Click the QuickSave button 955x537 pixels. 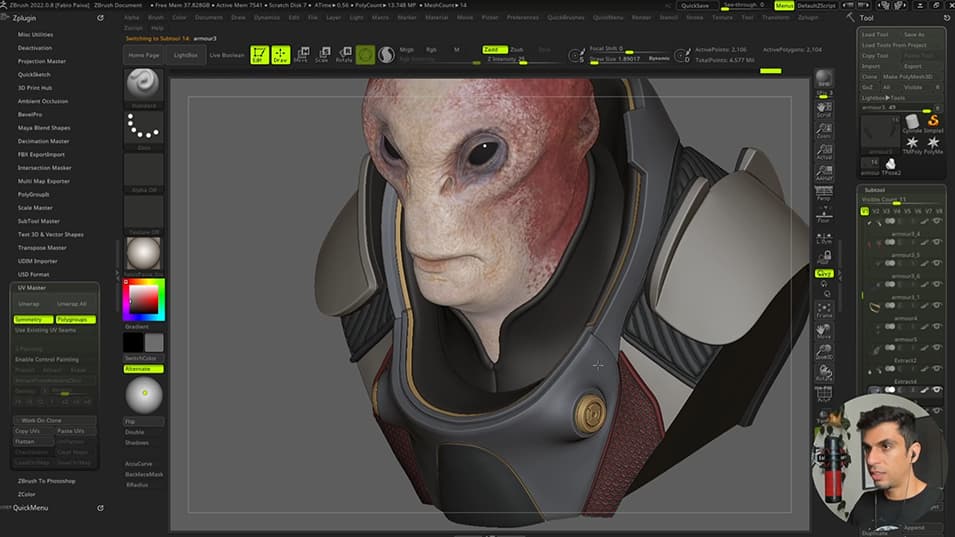tap(696, 5)
